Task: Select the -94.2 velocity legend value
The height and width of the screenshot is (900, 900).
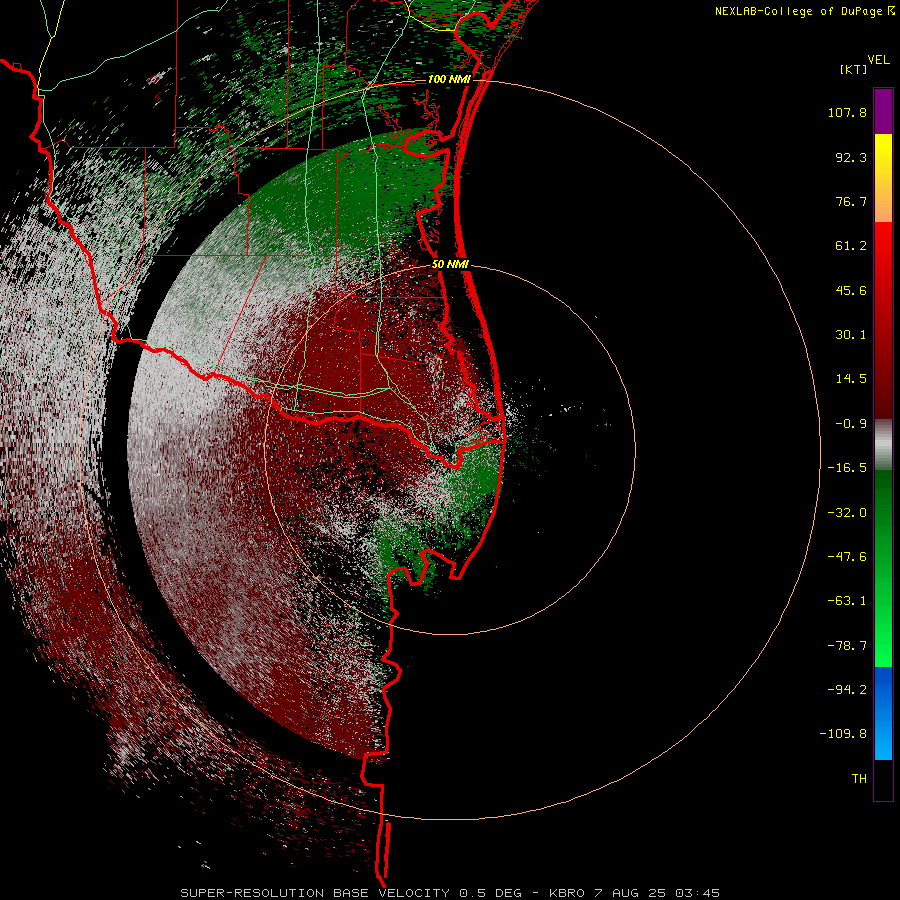Action: (x=847, y=689)
